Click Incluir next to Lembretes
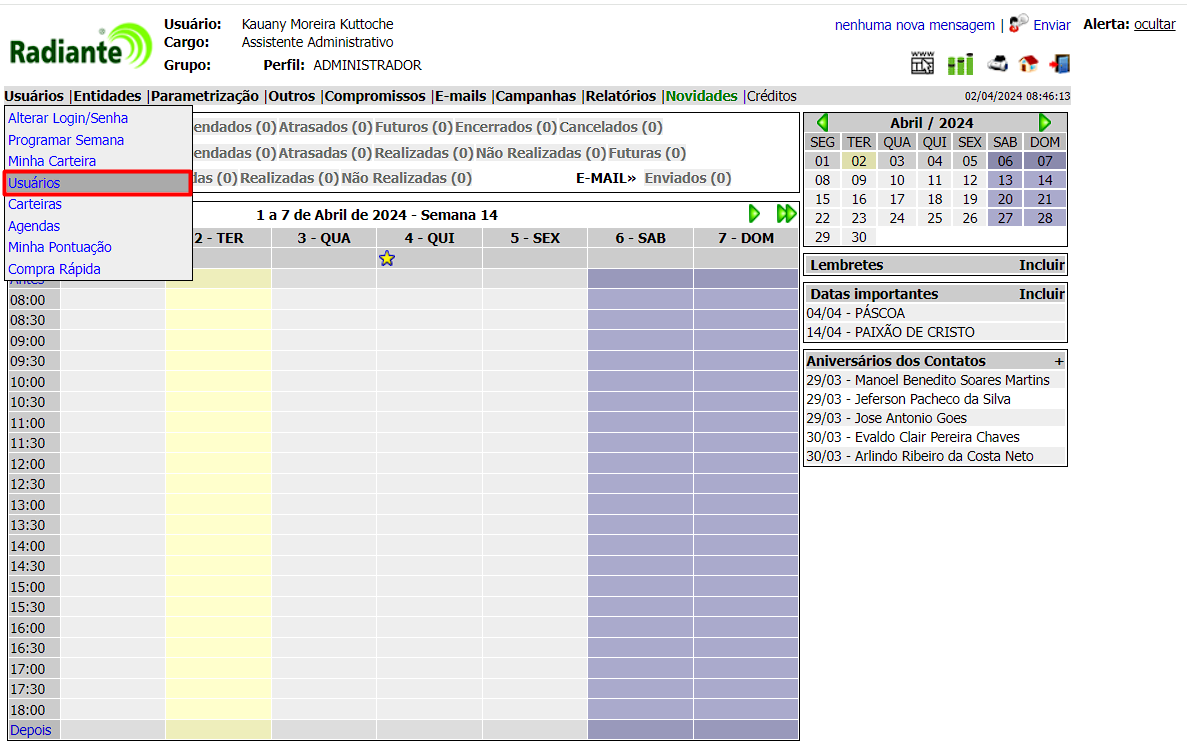Screen dimensions: 1187x750 pyautogui.click(x=1042, y=265)
